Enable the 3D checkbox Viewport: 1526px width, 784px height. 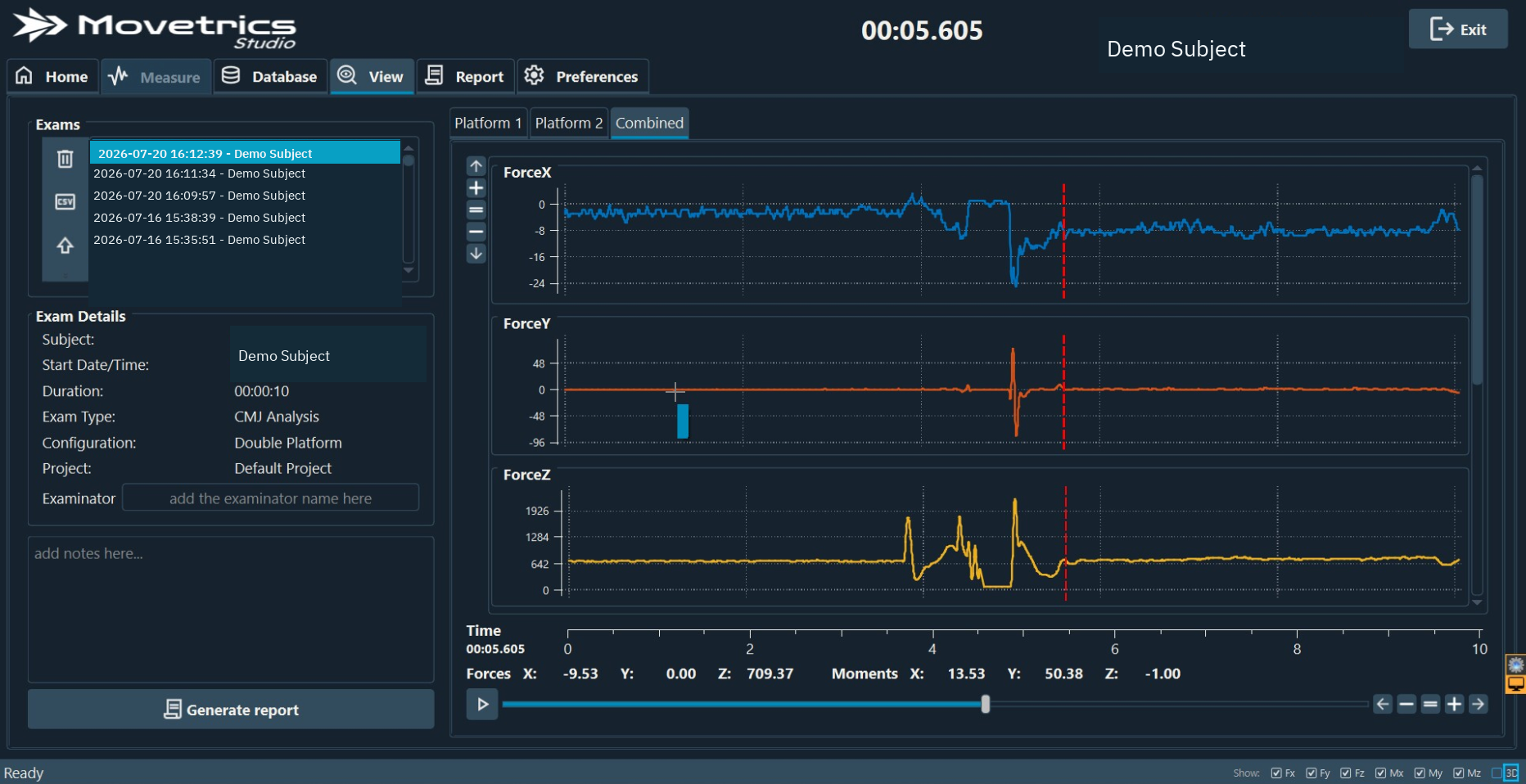(1497, 773)
